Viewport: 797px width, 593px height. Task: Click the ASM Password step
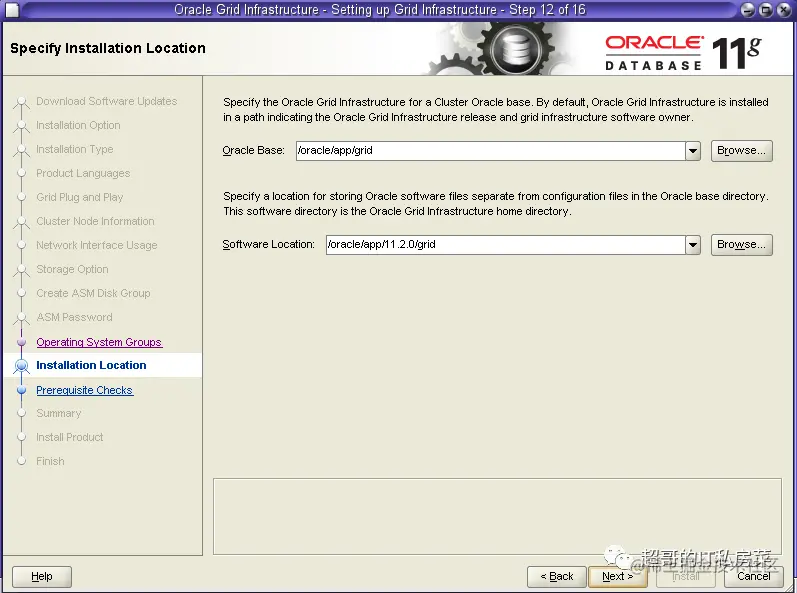(x=74, y=317)
